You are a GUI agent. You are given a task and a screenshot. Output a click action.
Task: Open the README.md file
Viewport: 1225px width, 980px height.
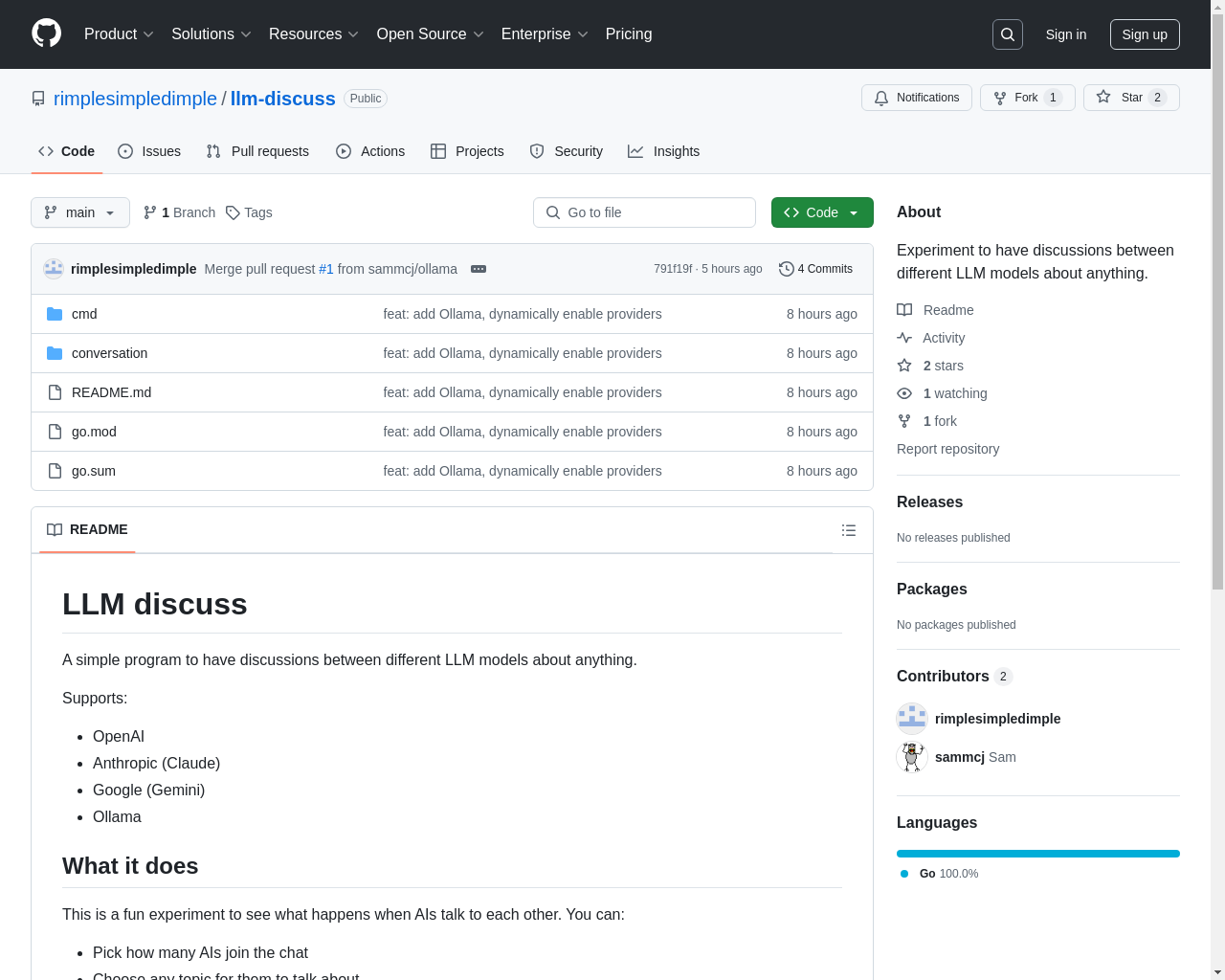coord(111,392)
